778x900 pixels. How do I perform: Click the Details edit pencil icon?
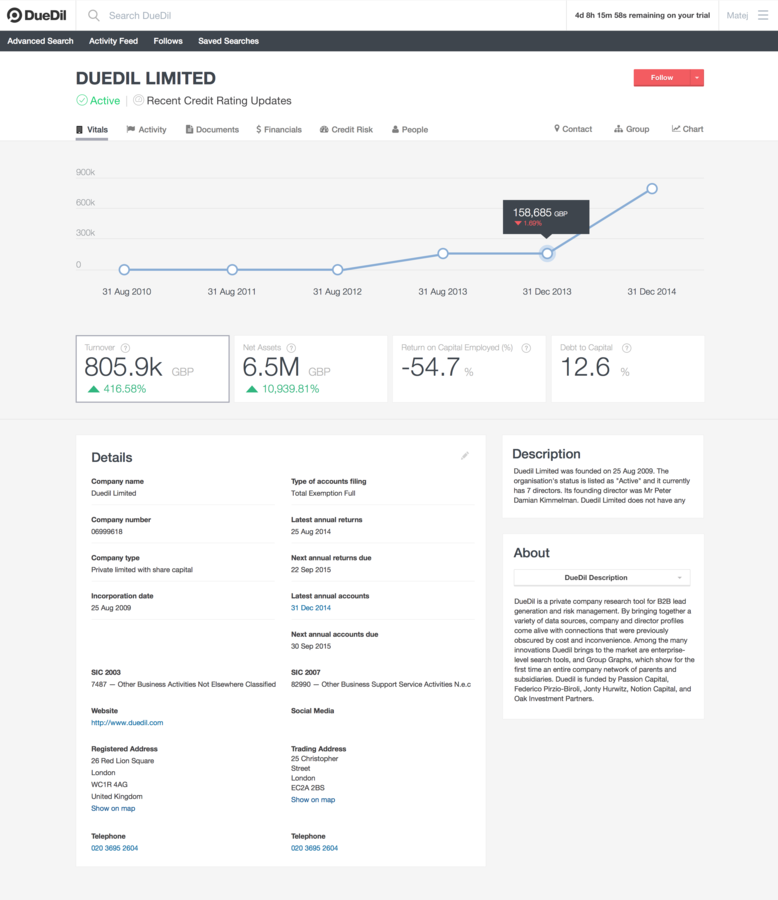pos(465,456)
